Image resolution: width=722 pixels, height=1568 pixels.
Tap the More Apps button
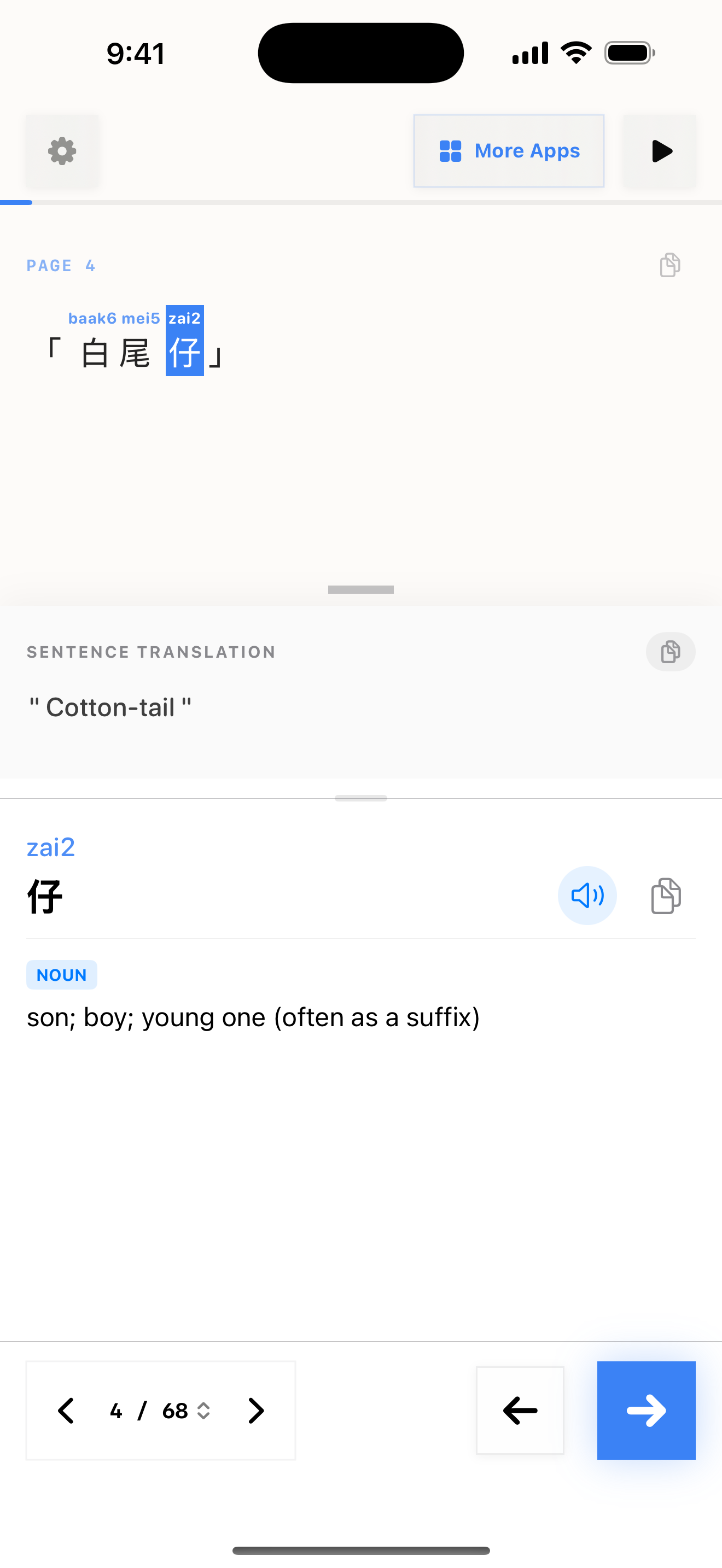(x=509, y=151)
